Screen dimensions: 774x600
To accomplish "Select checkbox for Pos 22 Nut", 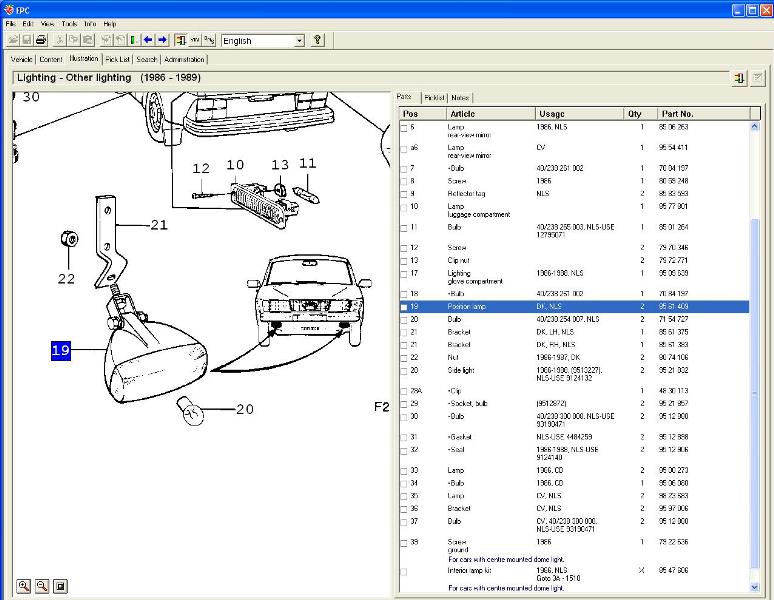I will click(404, 357).
